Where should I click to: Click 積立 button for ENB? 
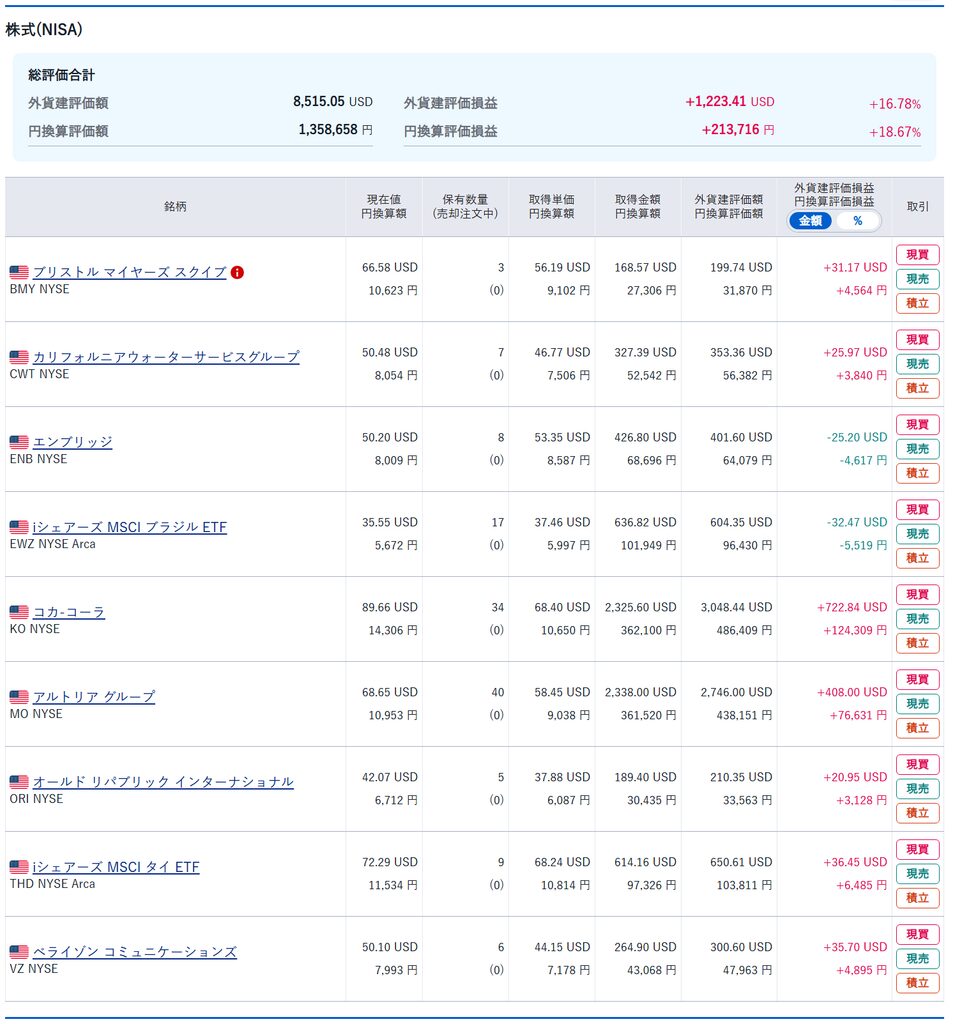[917, 473]
